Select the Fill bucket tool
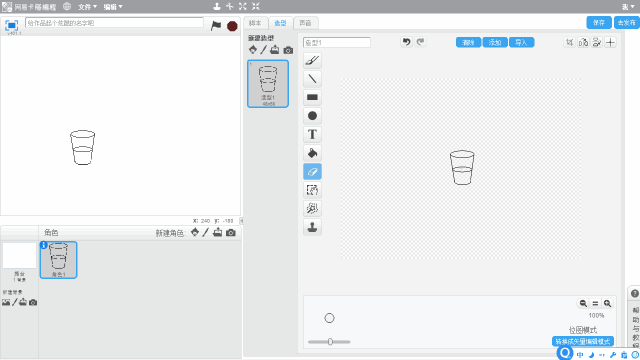The height and width of the screenshot is (360, 640). [312, 153]
